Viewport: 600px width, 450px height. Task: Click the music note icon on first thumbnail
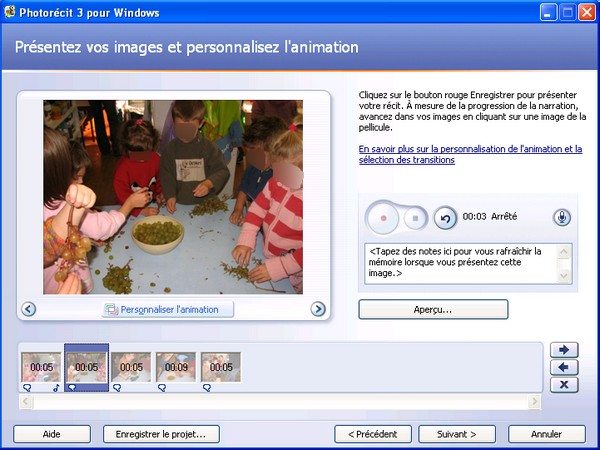56,388
